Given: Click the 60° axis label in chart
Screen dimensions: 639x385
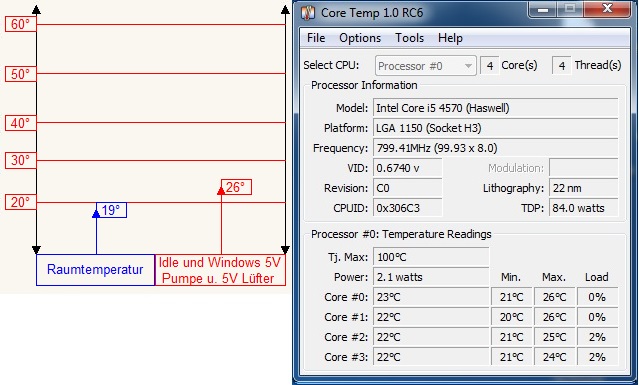Looking at the screenshot, I should click(21, 24).
